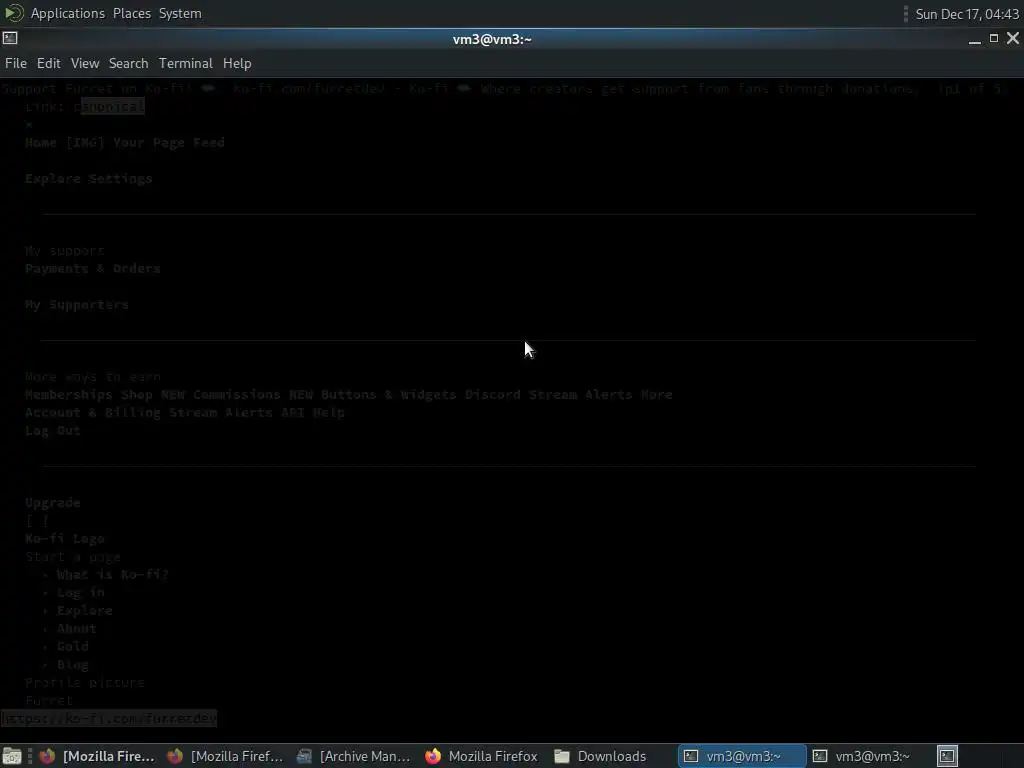Click the 'Start a page' text
Screen dimensions: 1024x768
pyautogui.click(x=72, y=557)
